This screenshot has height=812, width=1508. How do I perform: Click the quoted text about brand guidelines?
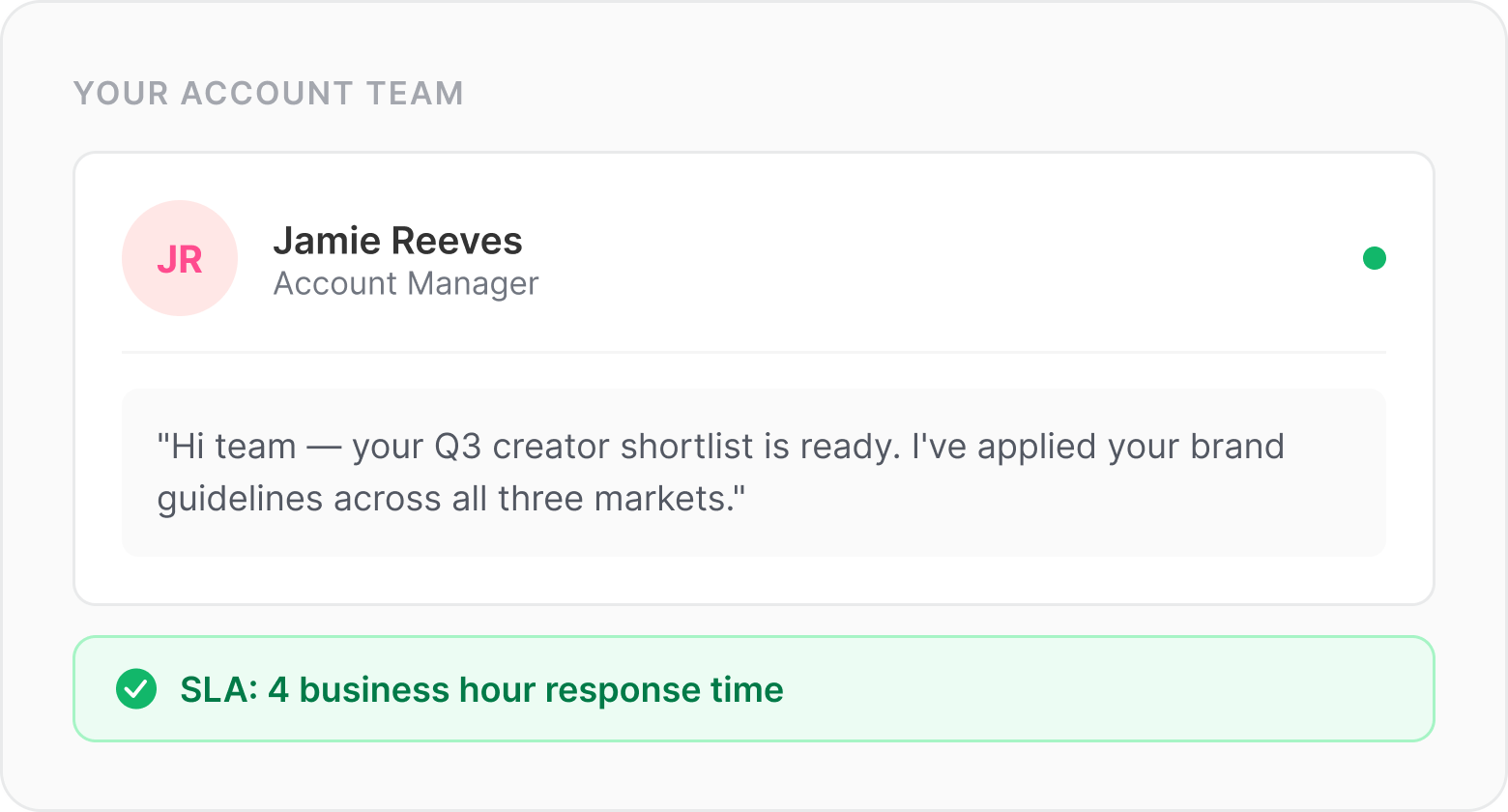click(x=721, y=473)
